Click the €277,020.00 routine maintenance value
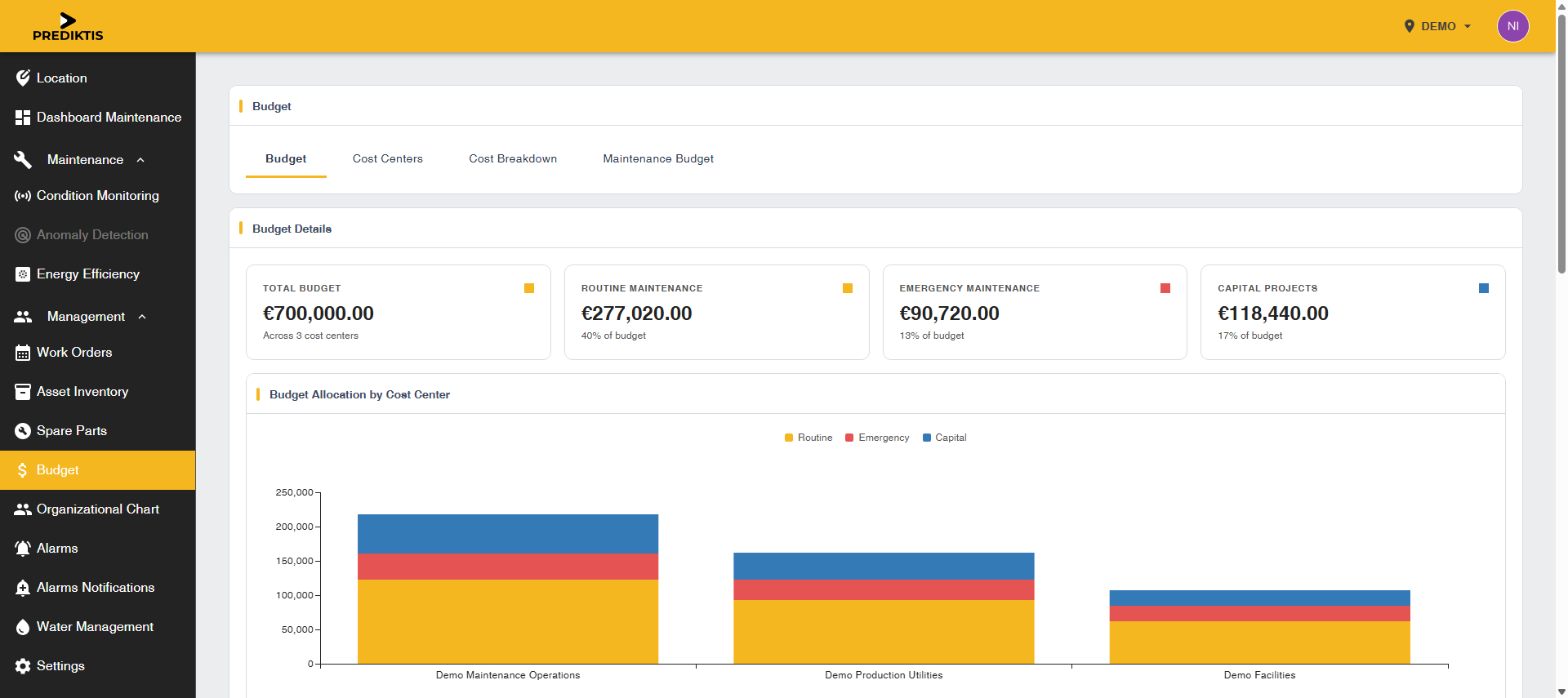The image size is (1568, 698). tap(636, 313)
